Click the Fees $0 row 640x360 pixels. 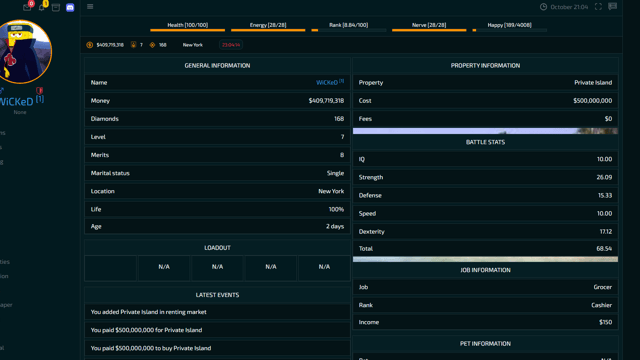pos(485,119)
